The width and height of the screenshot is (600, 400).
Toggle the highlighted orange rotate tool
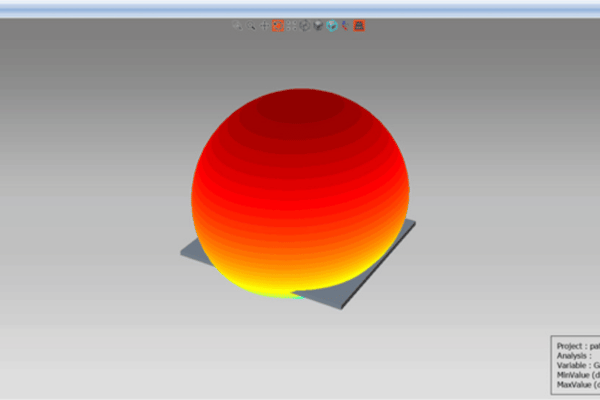[x=278, y=26]
